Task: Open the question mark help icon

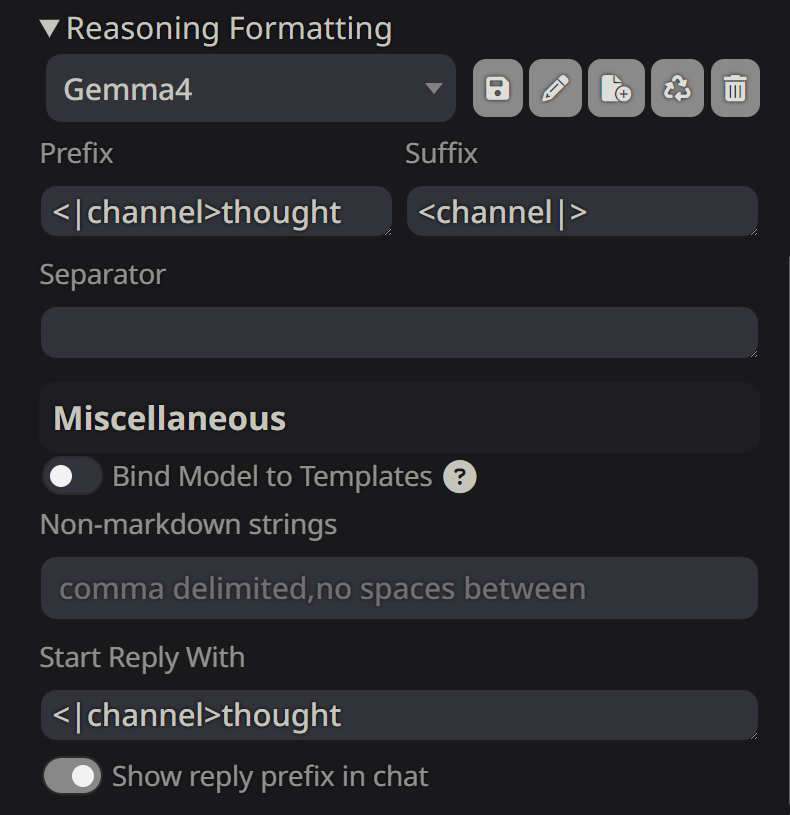Action: (x=460, y=477)
